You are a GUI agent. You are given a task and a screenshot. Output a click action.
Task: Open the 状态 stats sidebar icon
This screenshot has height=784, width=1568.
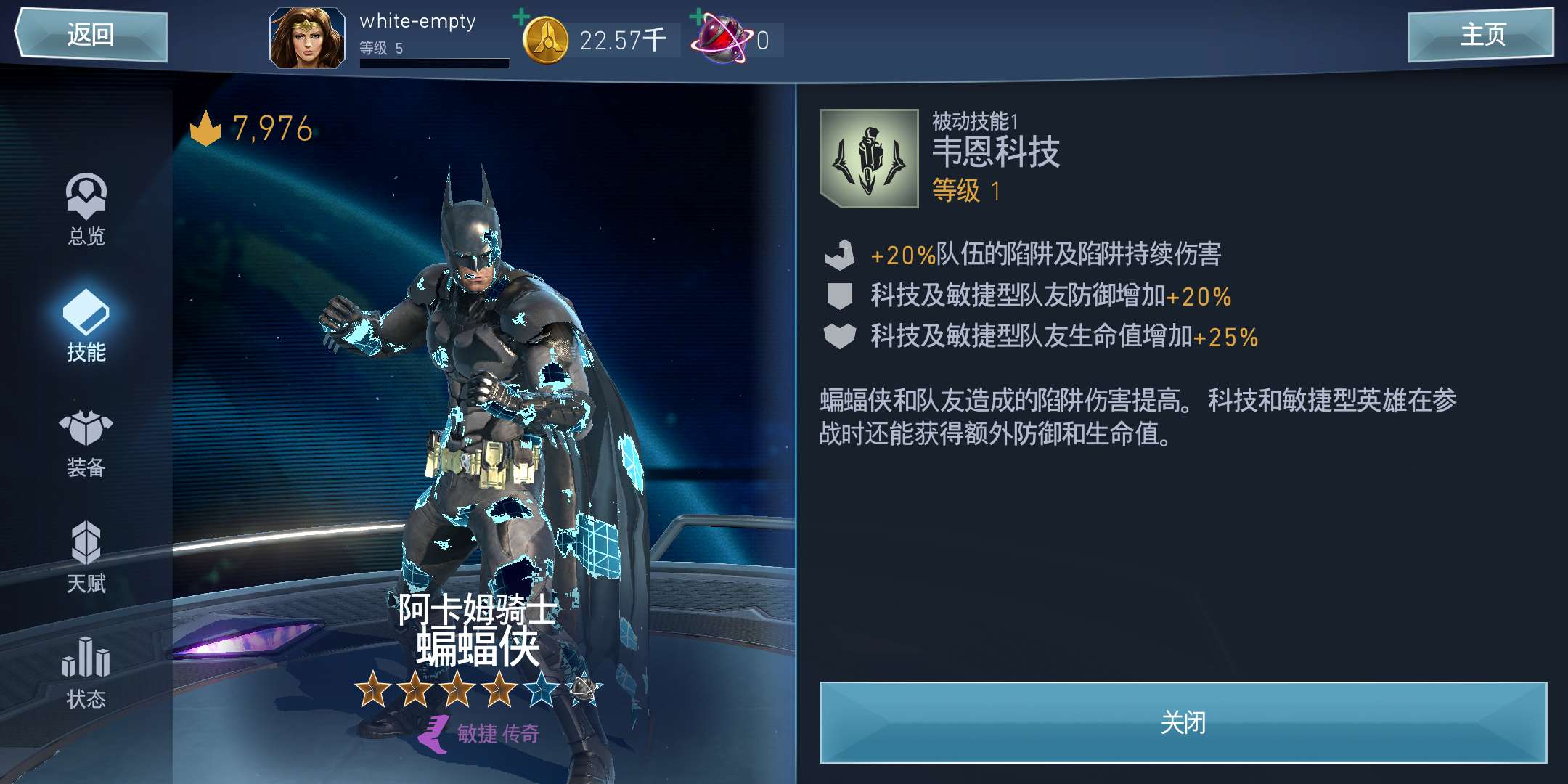86,672
